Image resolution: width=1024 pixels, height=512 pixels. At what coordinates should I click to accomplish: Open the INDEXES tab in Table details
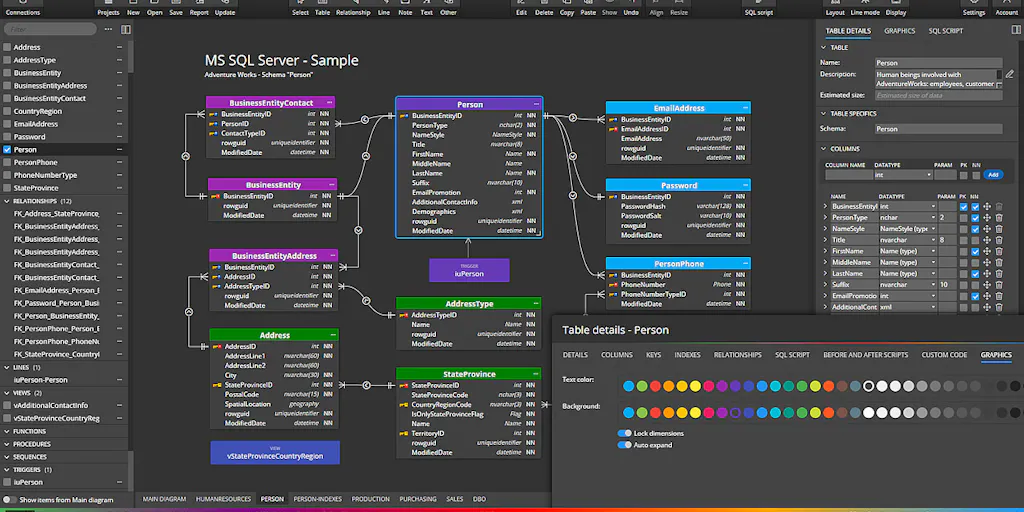687,355
